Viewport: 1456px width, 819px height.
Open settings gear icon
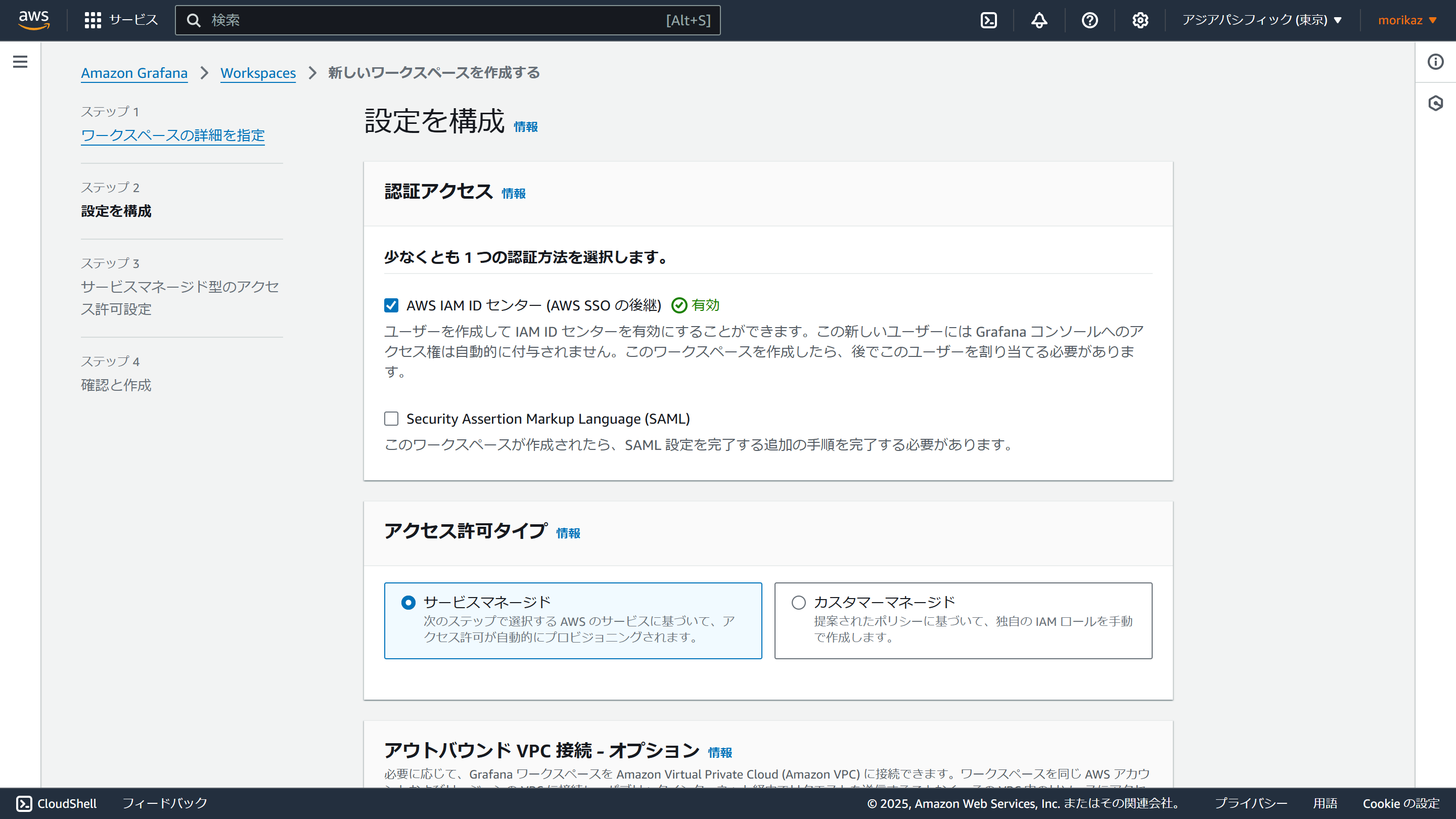click(1140, 20)
